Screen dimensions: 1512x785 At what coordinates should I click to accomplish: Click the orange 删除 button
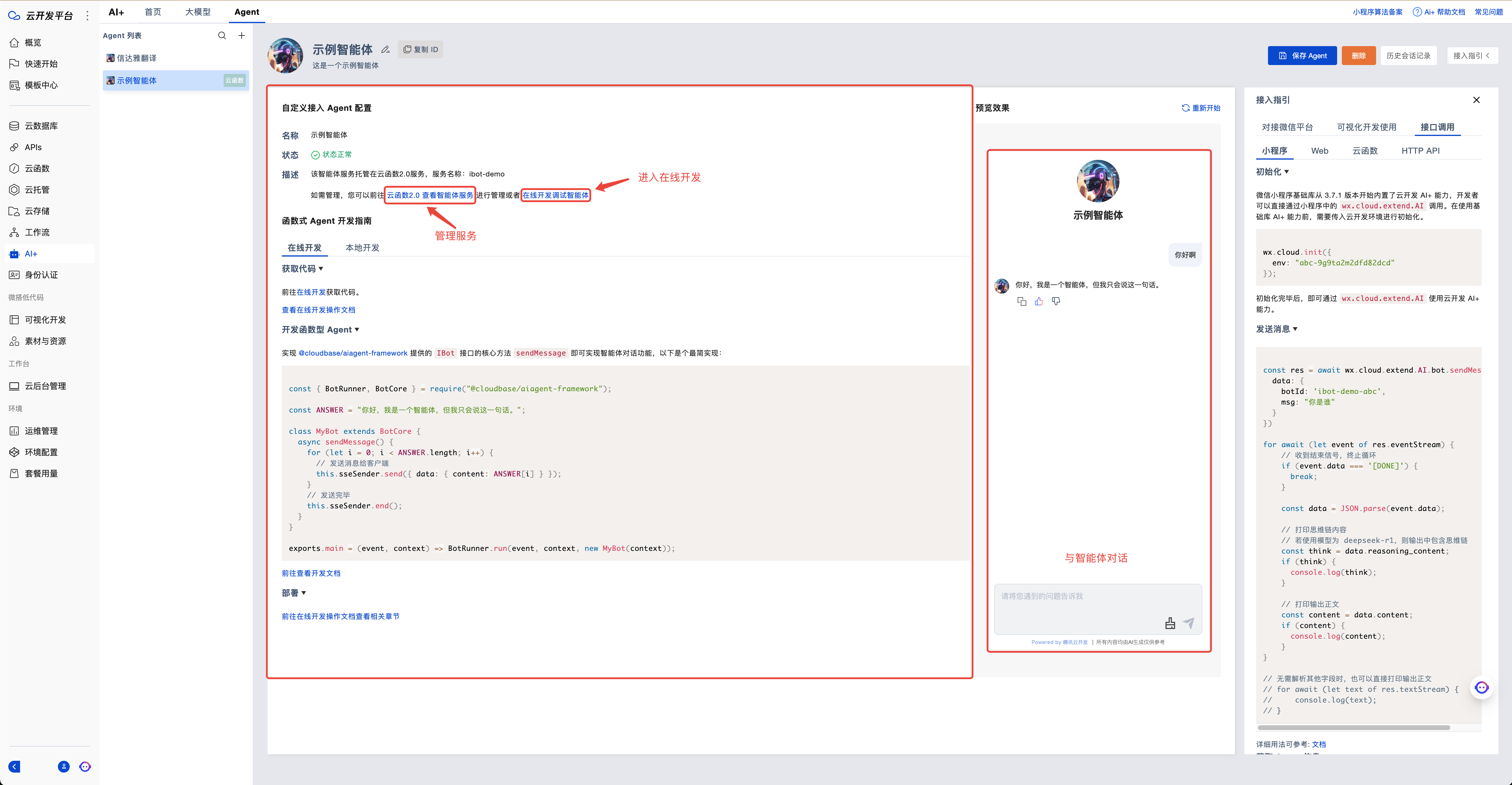tap(1358, 56)
